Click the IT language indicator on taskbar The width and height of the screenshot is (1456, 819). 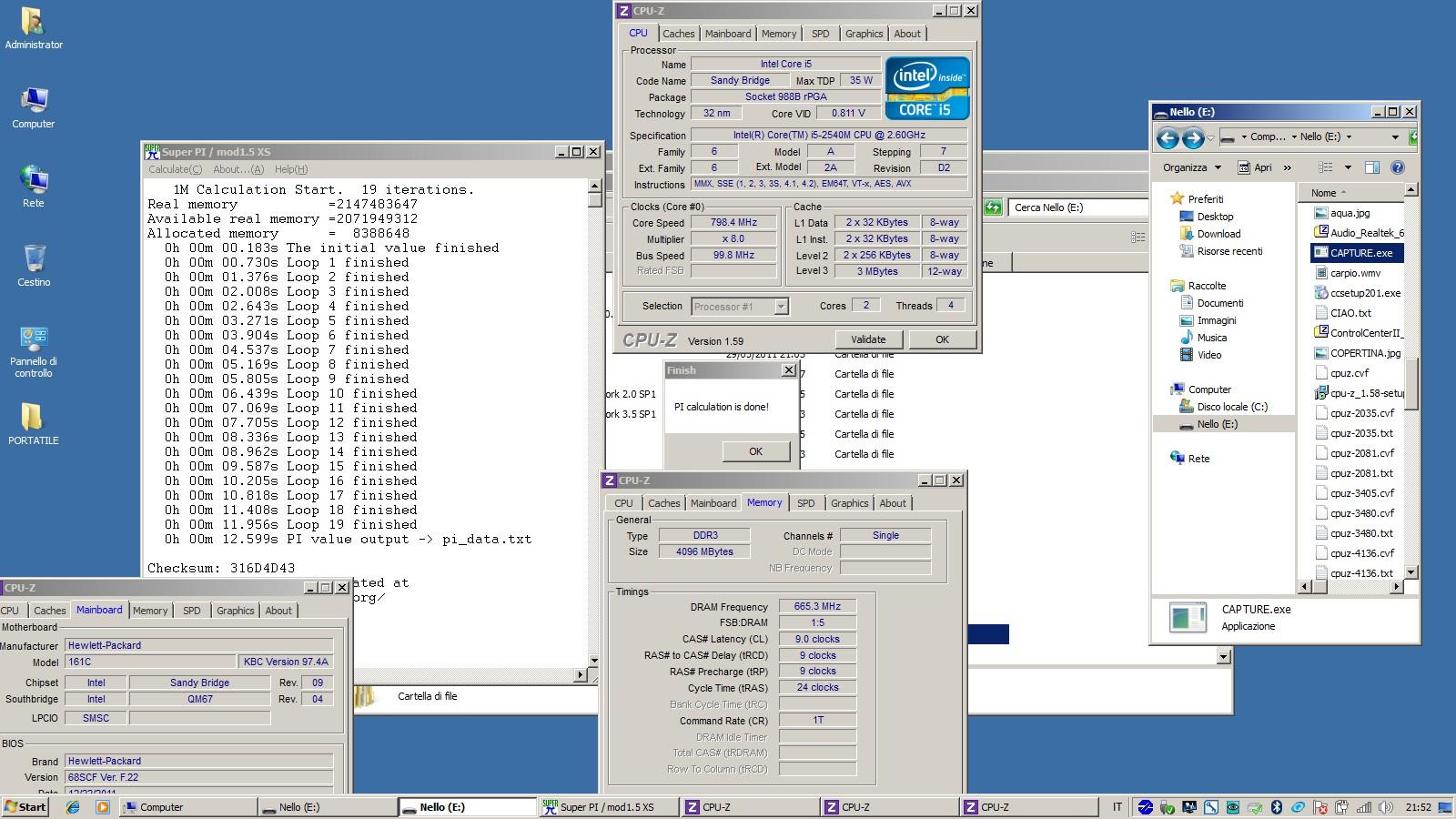1117,807
